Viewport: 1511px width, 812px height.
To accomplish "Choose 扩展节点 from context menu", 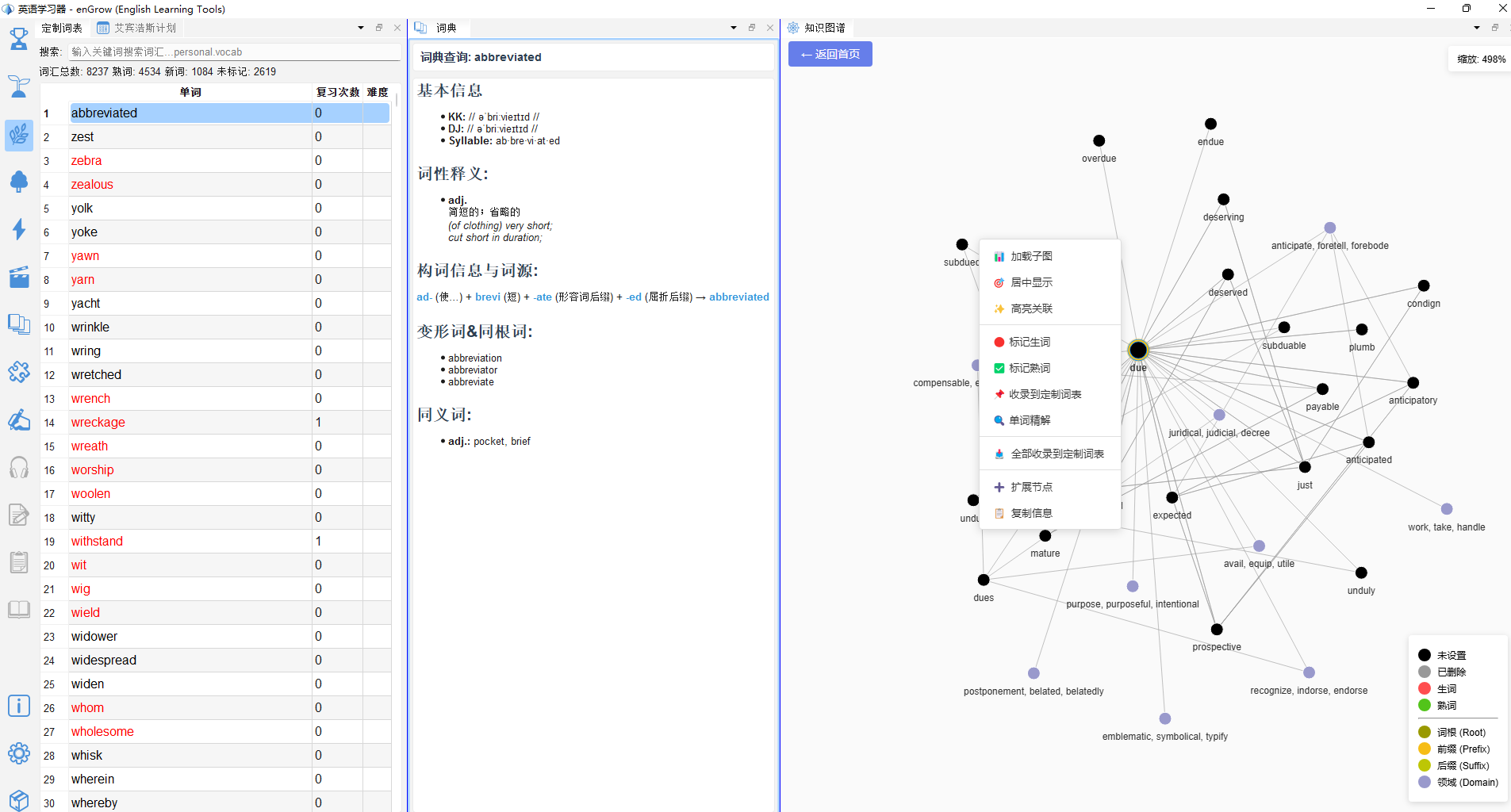I will tap(1050, 487).
